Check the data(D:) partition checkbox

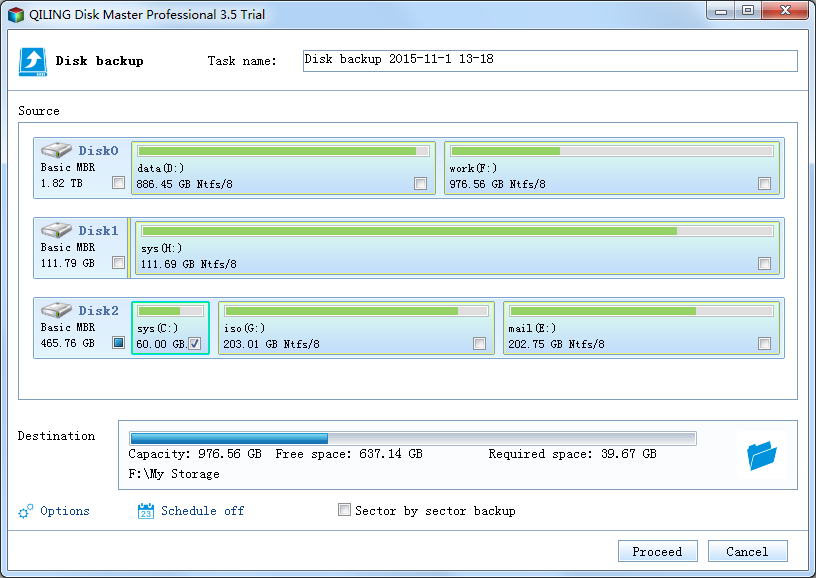coord(420,183)
